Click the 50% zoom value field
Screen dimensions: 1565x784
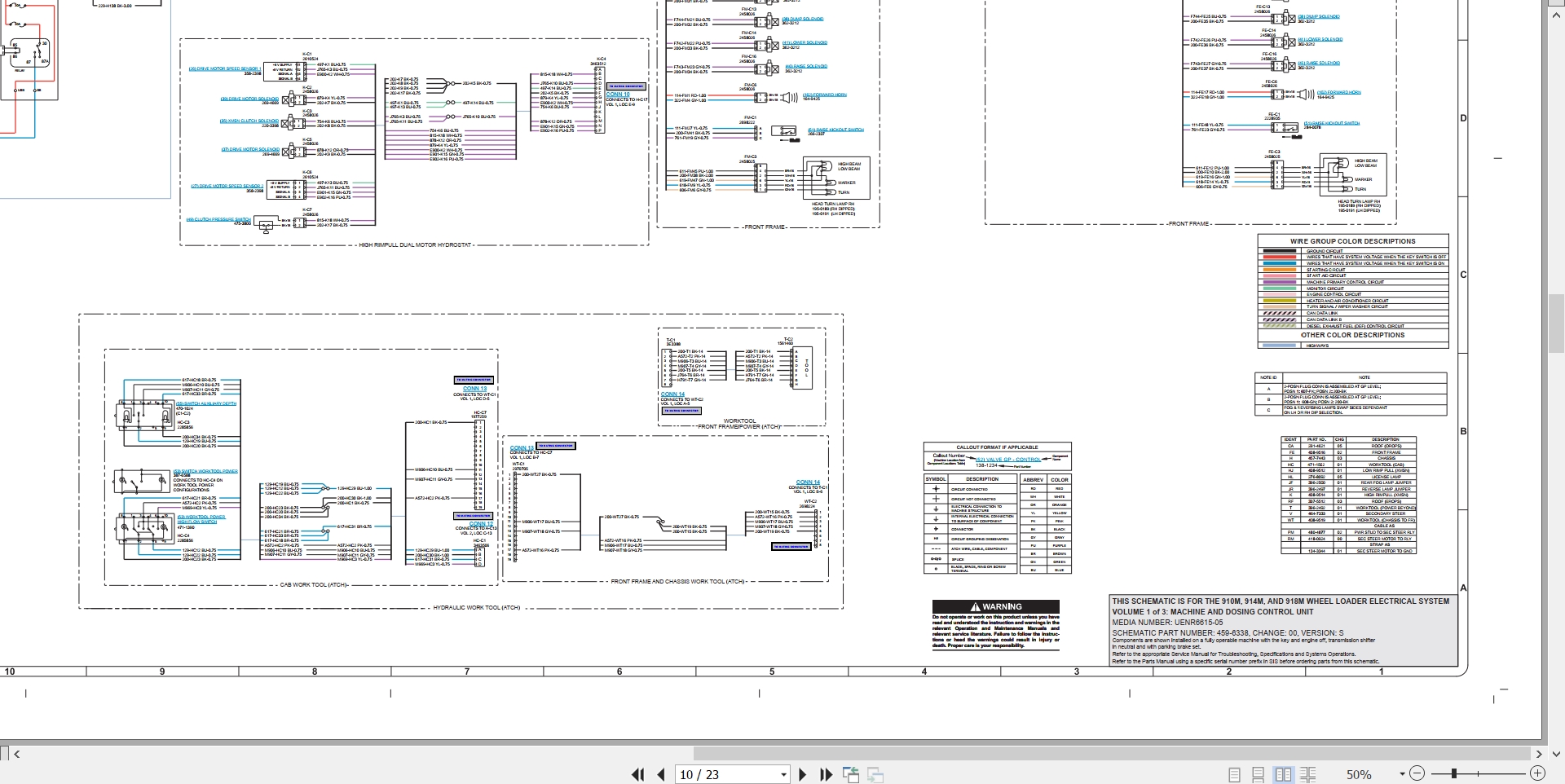tap(1359, 774)
